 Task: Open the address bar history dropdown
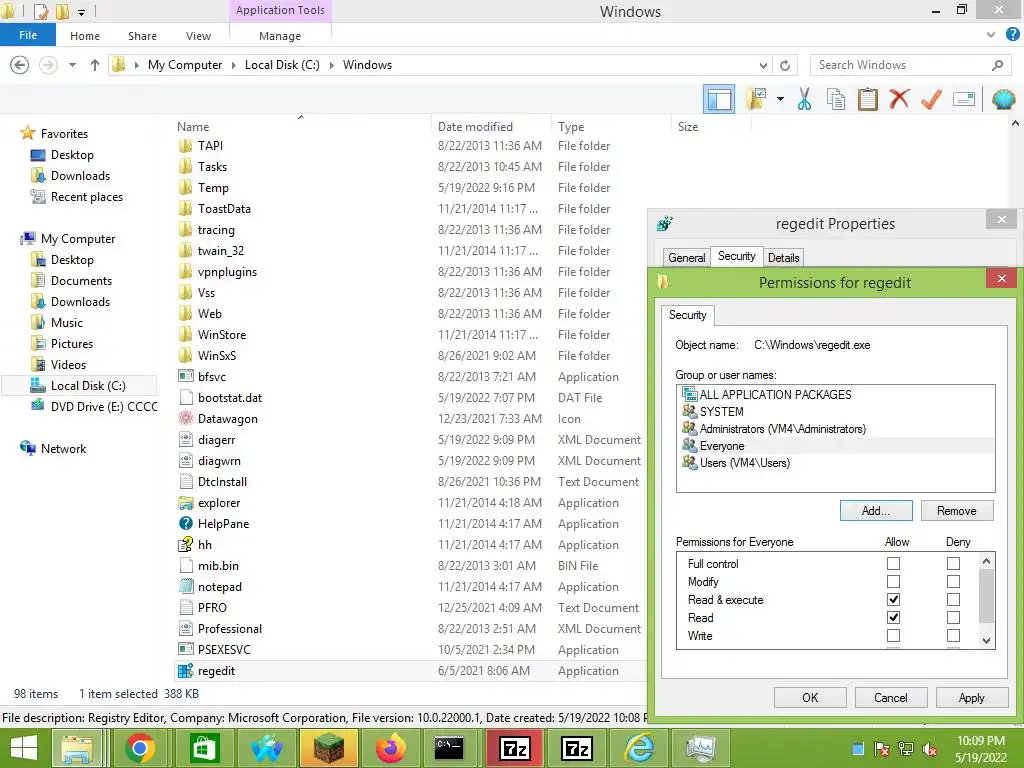tap(763, 65)
